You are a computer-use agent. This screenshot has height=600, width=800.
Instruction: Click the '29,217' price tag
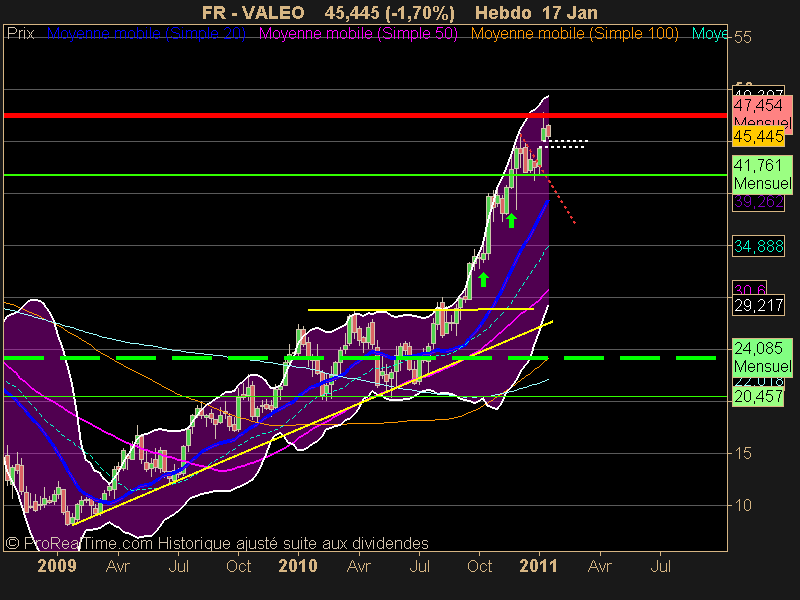pos(758,306)
